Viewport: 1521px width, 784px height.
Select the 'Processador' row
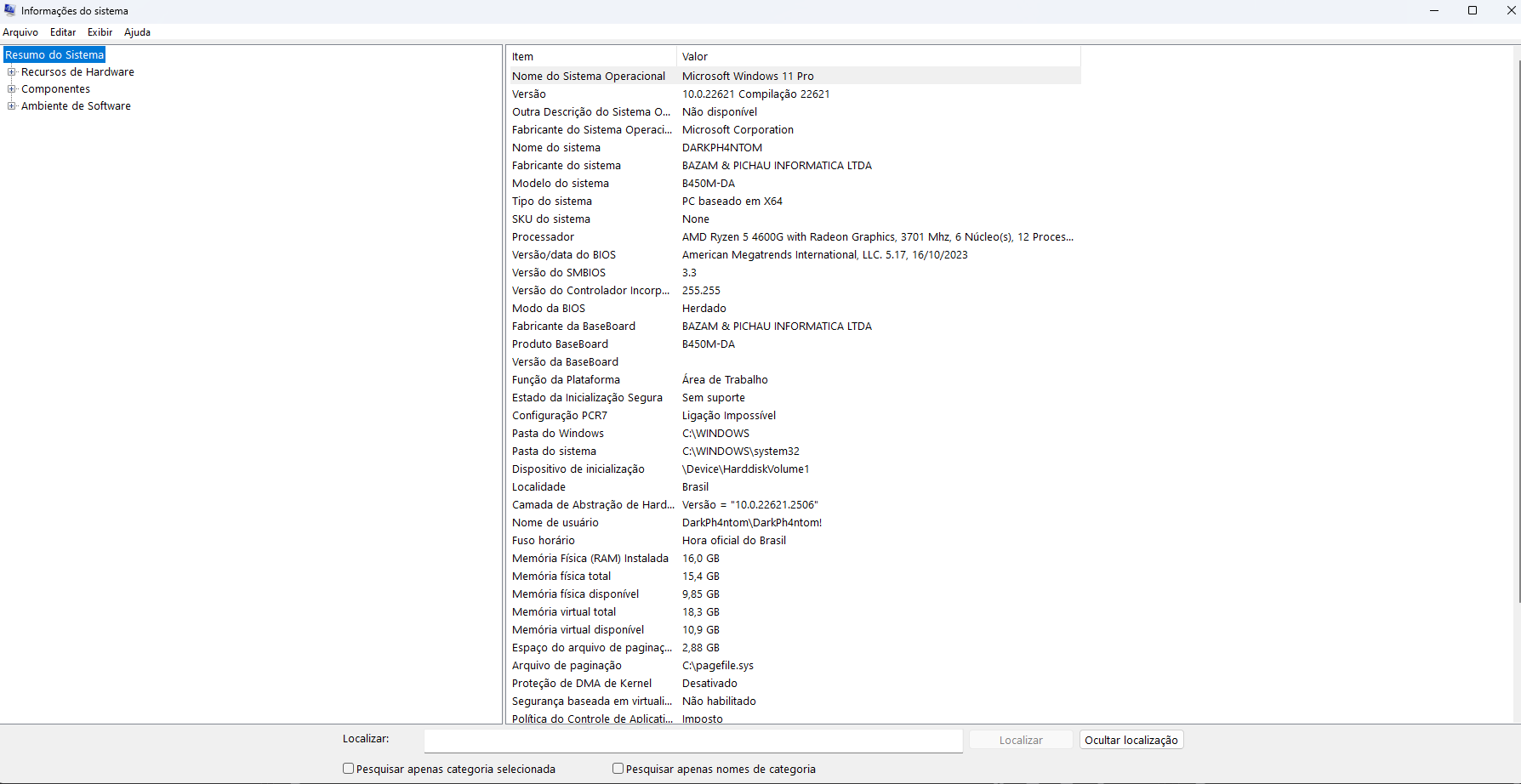(795, 237)
